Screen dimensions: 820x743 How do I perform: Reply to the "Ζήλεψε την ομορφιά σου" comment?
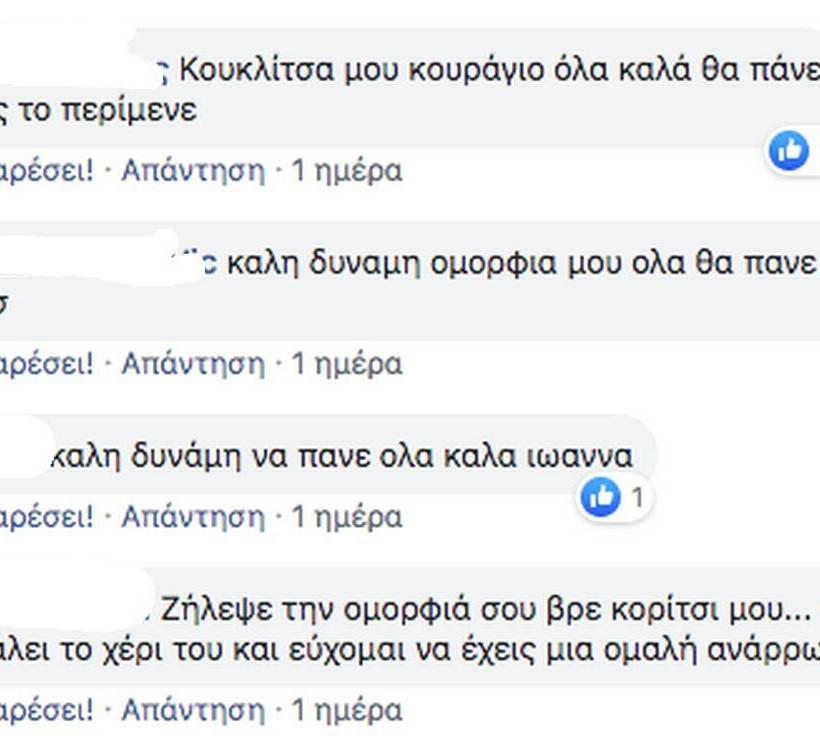pyautogui.click(x=193, y=711)
